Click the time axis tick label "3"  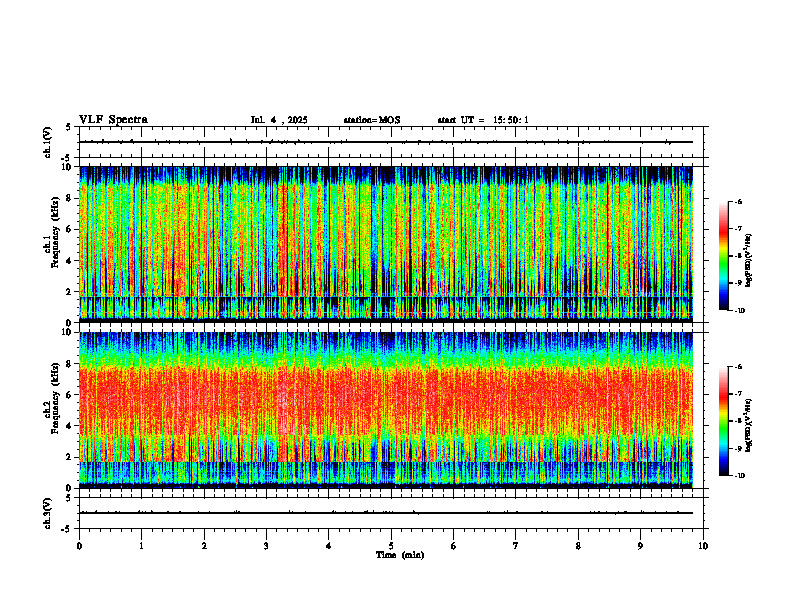click(266, 546)
